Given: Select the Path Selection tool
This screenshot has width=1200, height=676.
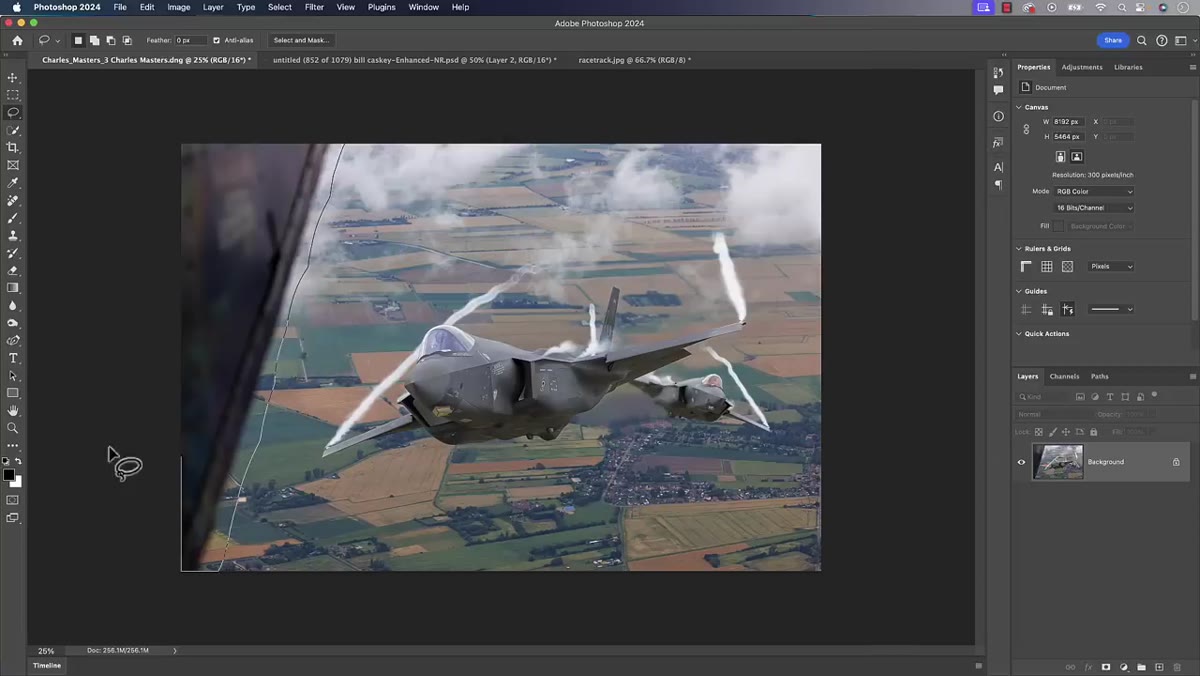Looking at the screenshot, I should (x=13, y=375).
